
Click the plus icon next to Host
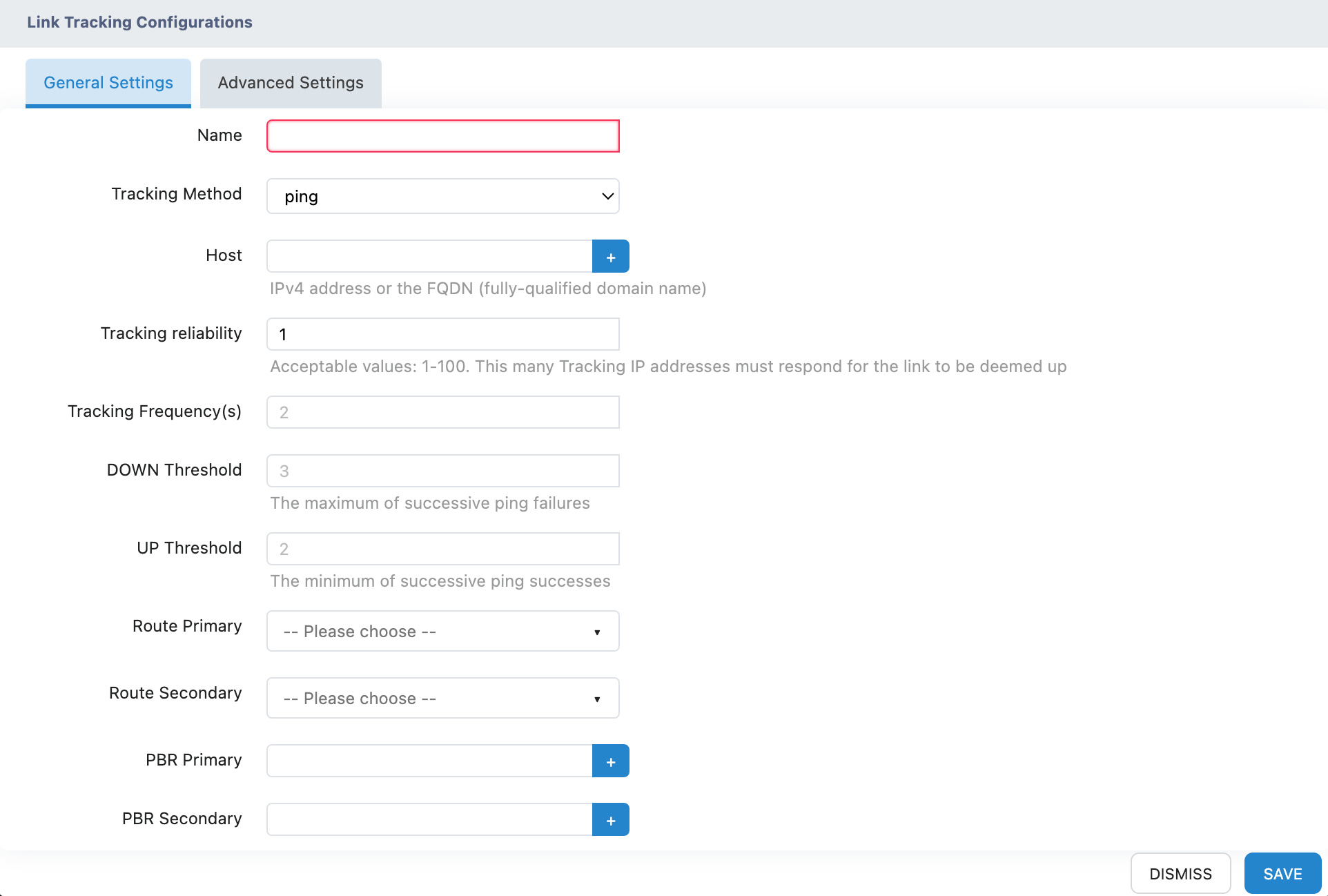(610, 257)
